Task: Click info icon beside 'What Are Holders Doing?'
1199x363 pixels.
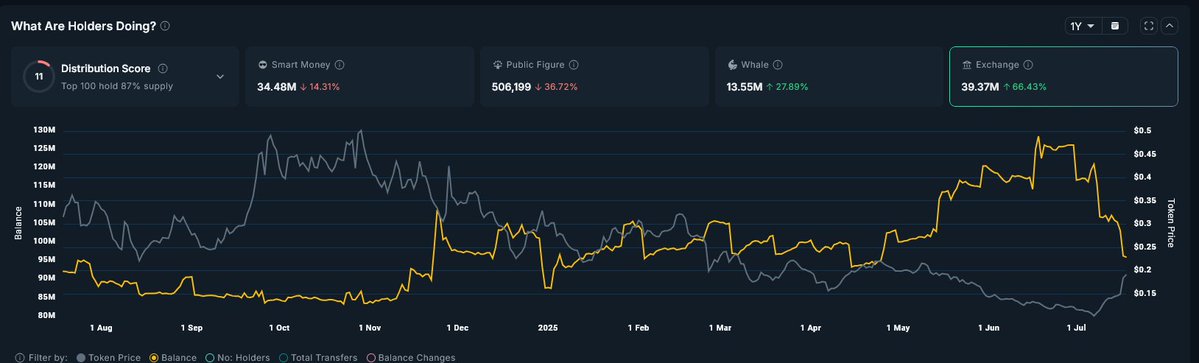Action: [x=165, y=26]
